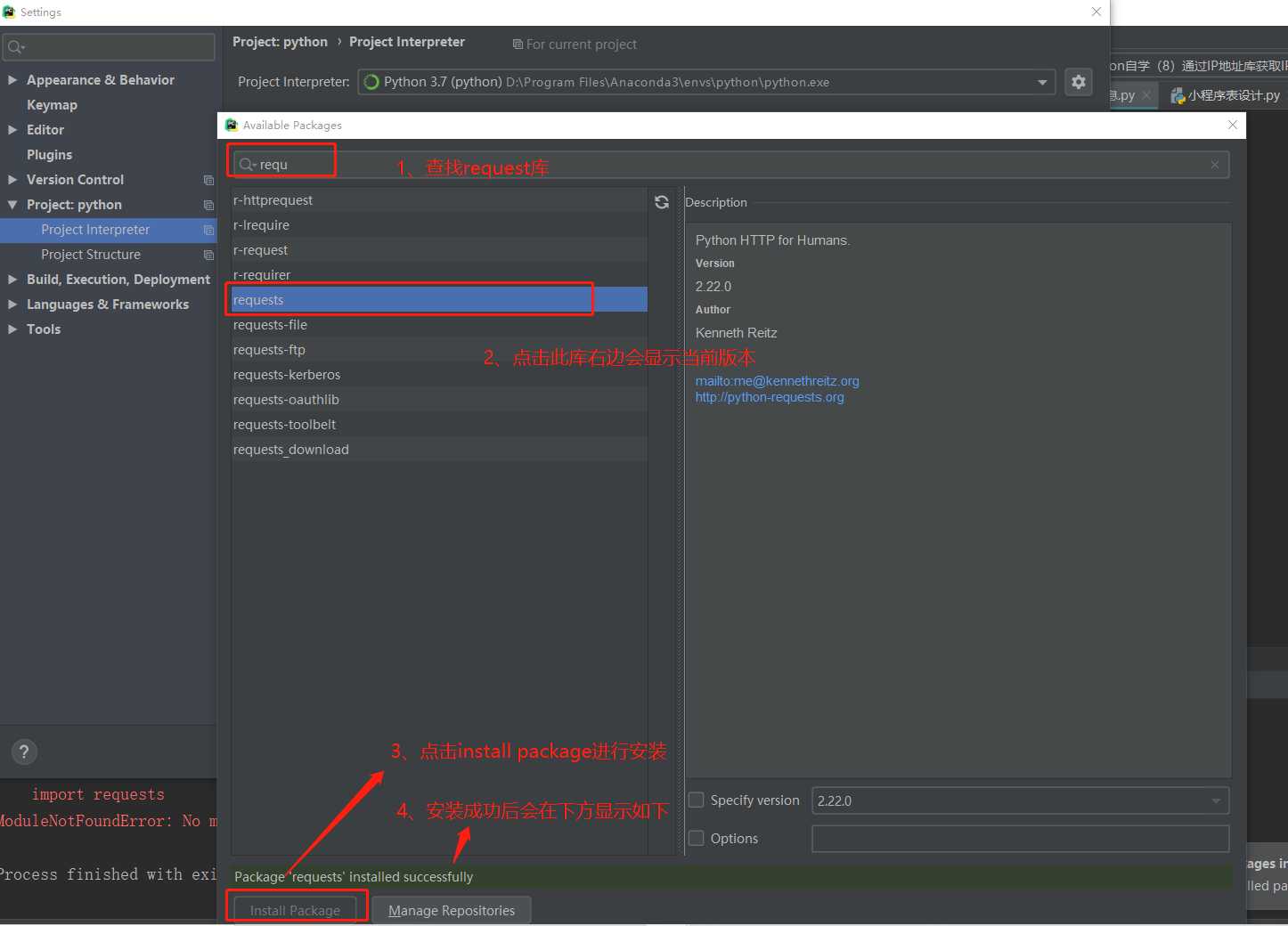Click the PyCharm icon in Settings title

click(9, 12)
